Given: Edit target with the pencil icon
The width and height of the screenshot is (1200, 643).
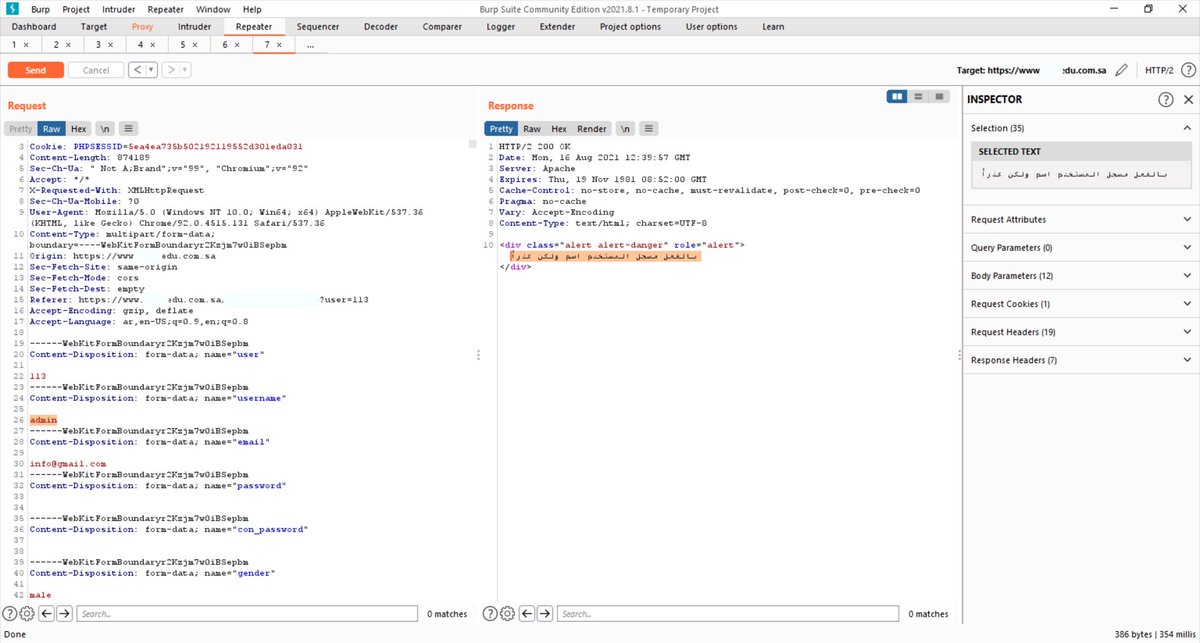Looking at the screenshot, I should [1122, 70].
